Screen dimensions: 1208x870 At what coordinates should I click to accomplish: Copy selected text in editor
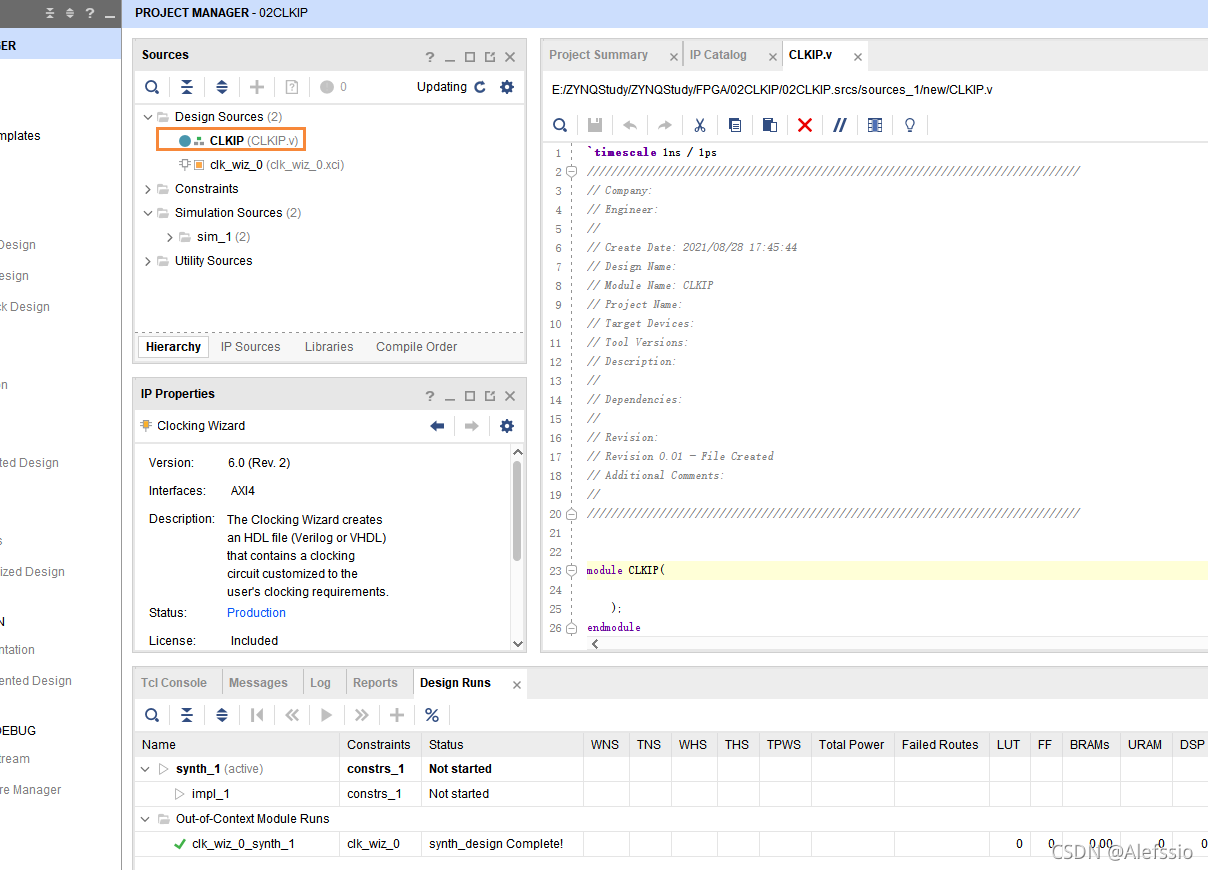(x=735, y=125)
